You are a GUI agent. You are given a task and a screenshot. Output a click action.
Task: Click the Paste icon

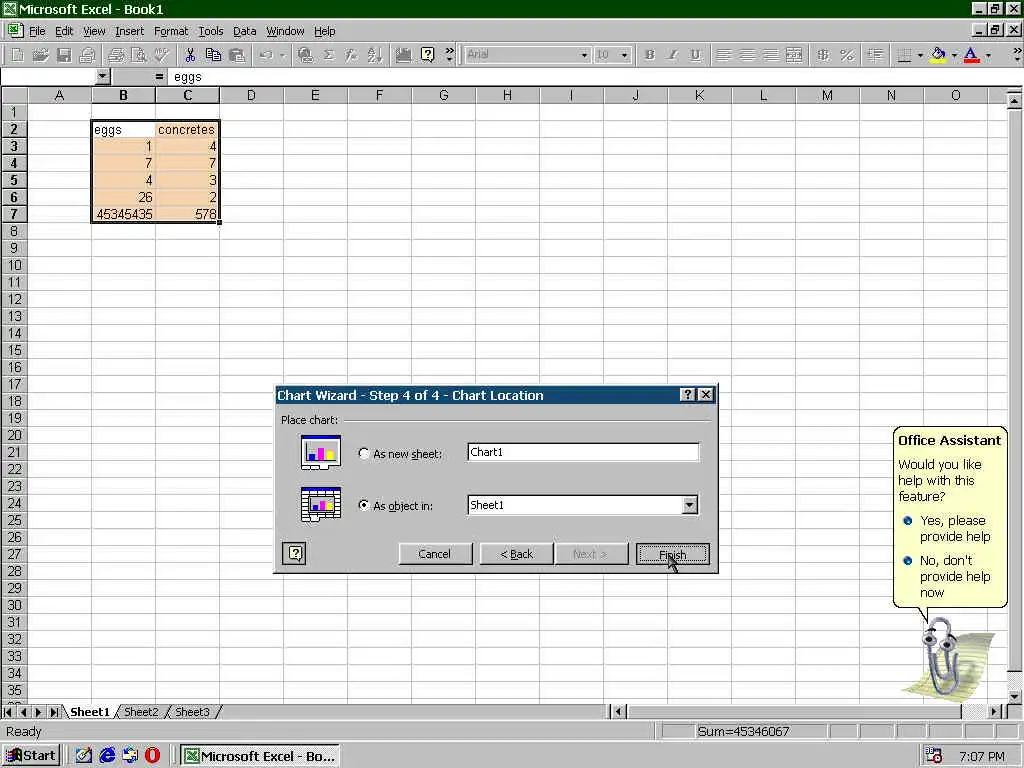[236, 56]
